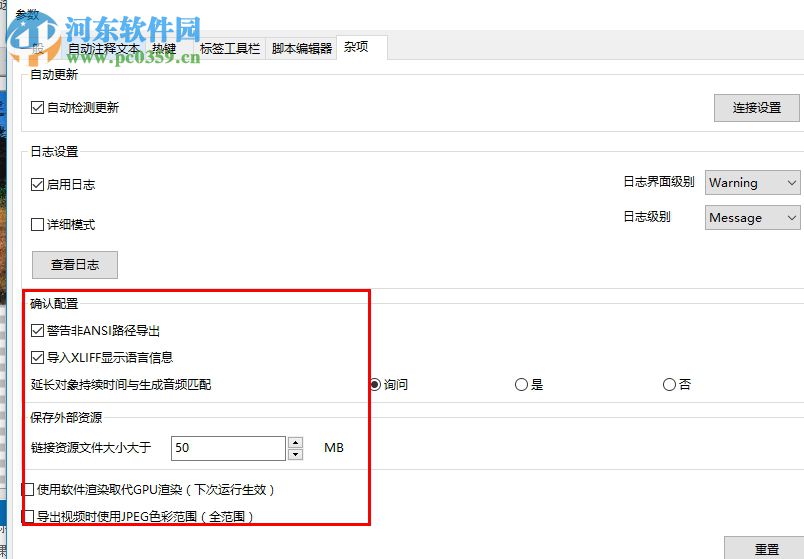Screen dimensions: 804x559
Task: Open the 脚本编辑器 tab
Action: (302, 49)
